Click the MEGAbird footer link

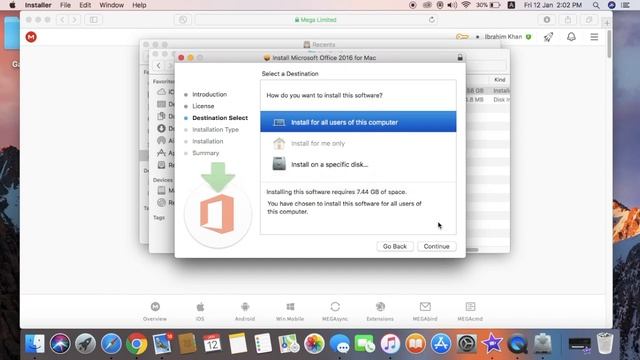click(x=425, y=311)
